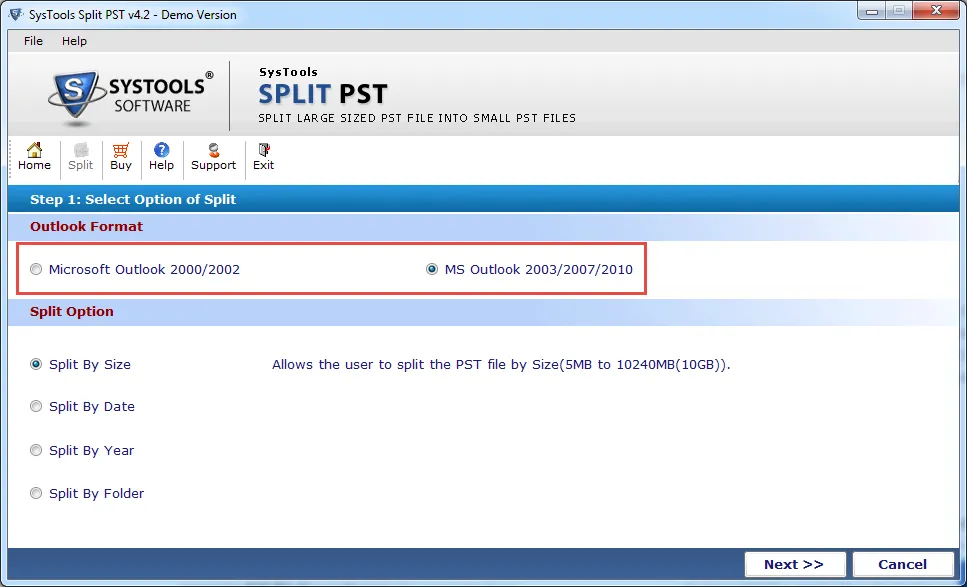Click the Next >> button

click(794, 564)
